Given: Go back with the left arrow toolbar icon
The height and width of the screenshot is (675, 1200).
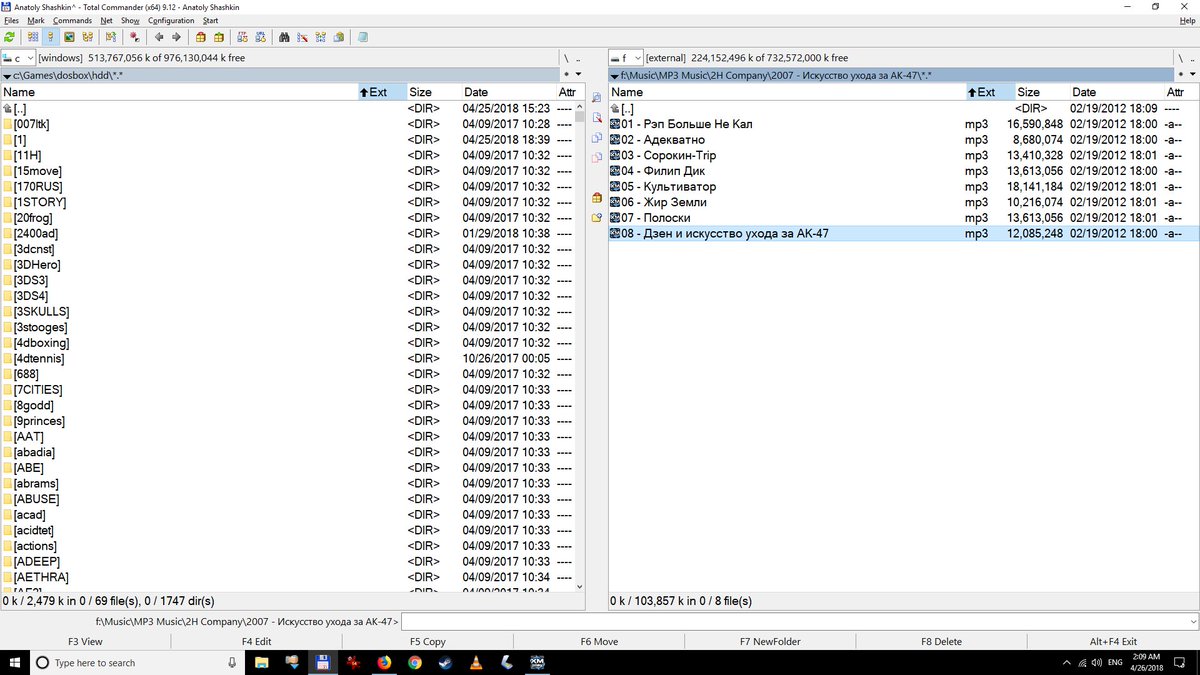Looking at the screenshot, I should (x=159, y=37).
